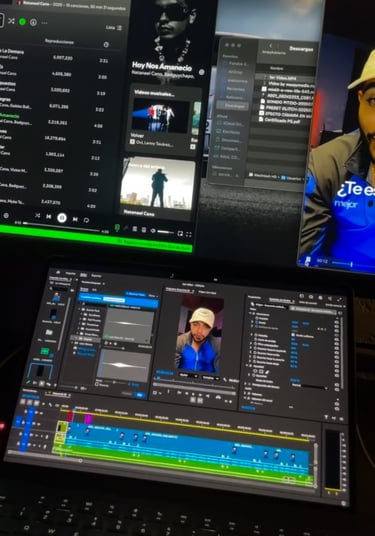Click 'Hoy Nos Amanecio' title in Spotify's side panel
Viewport: 375px width, 536px height.
pos(162,66)
